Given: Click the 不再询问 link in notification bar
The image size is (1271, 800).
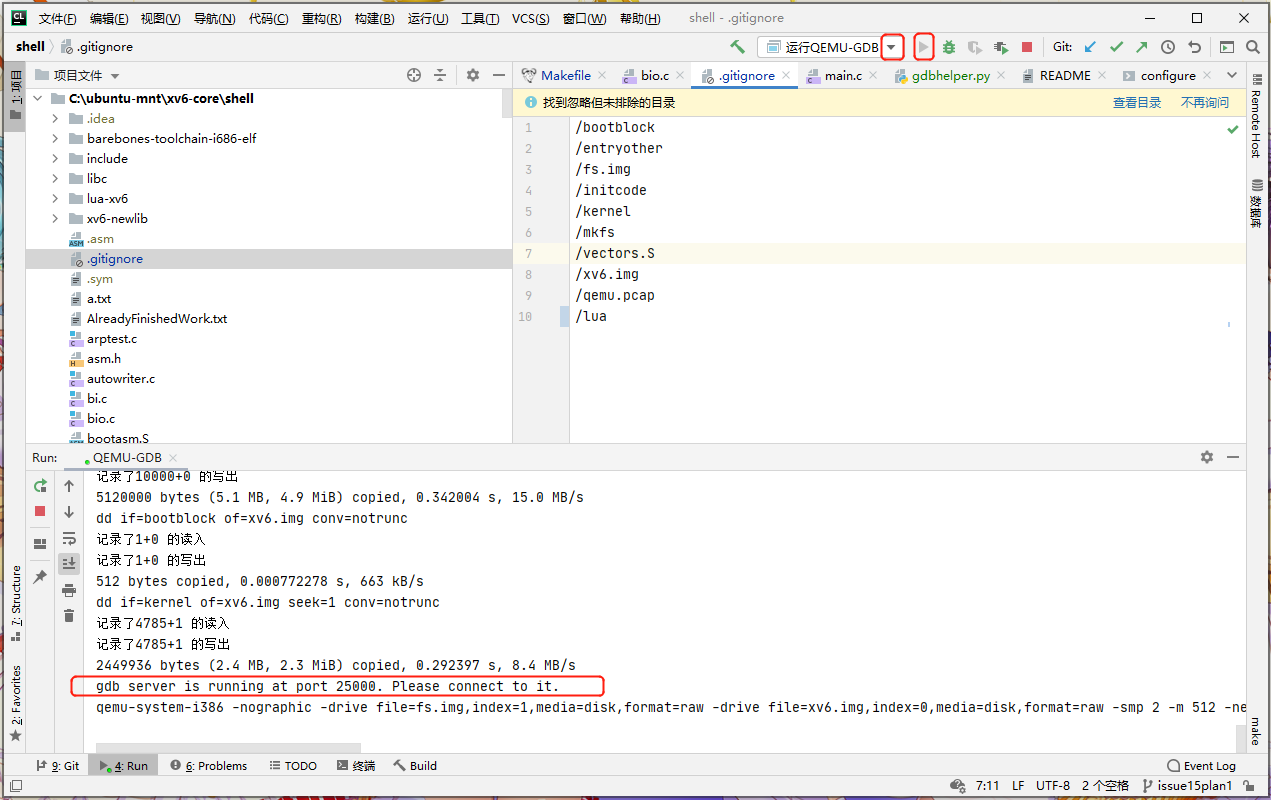Looking at the screenshot, I should 1204,102.
